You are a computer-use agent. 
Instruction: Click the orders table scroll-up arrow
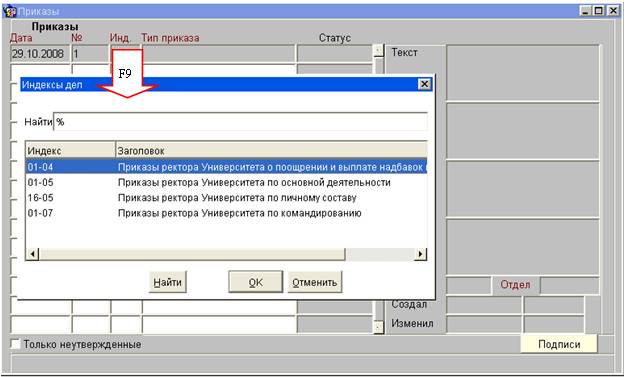(378, 50)
